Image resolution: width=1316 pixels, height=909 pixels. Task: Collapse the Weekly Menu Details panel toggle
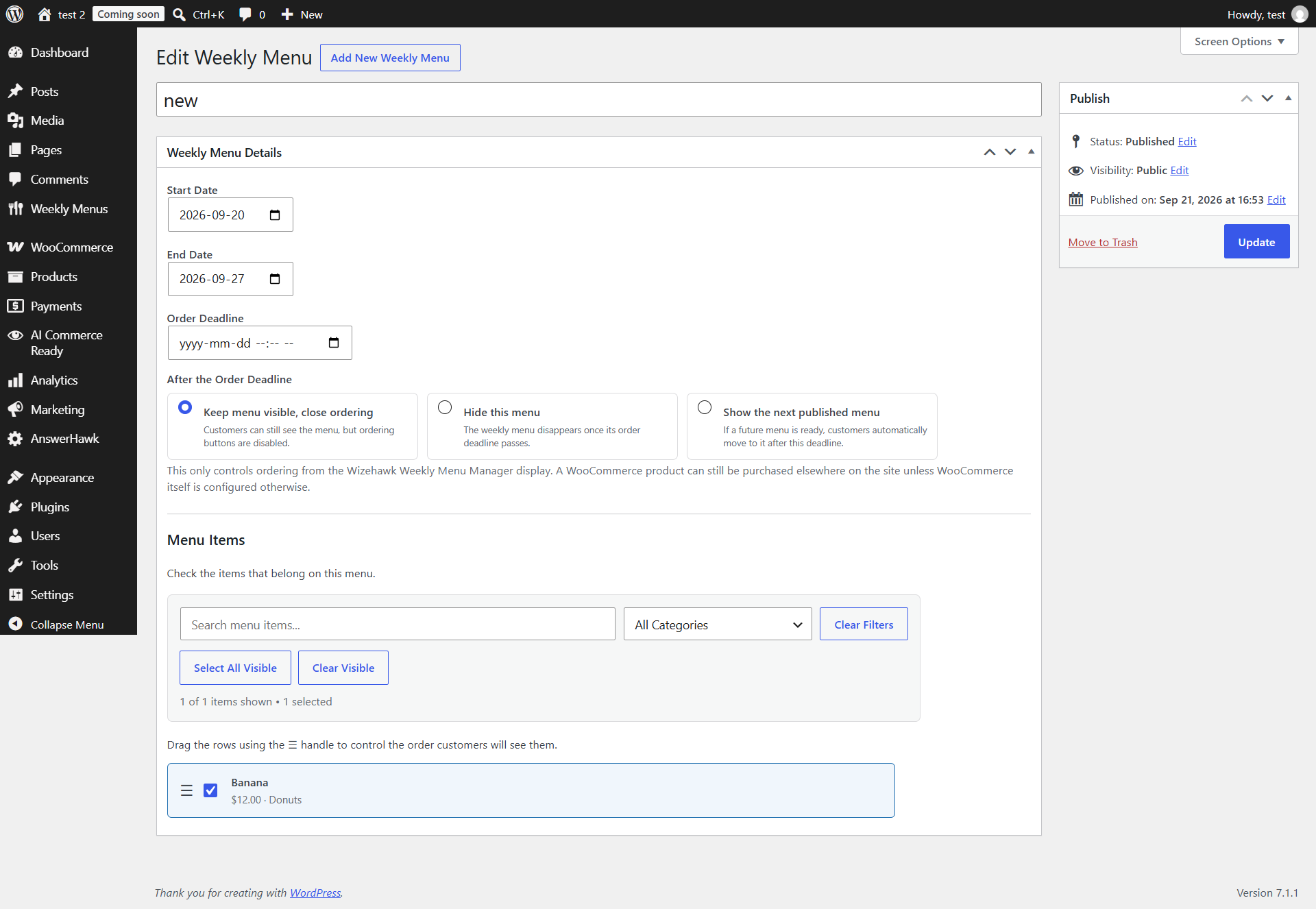click(x=1031, y=152)
